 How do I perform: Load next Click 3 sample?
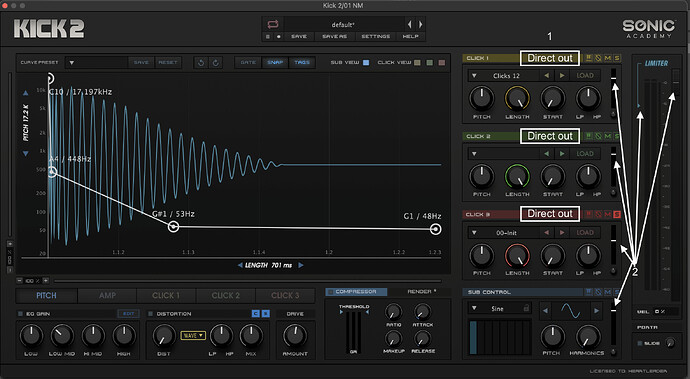tap(562, 232)
